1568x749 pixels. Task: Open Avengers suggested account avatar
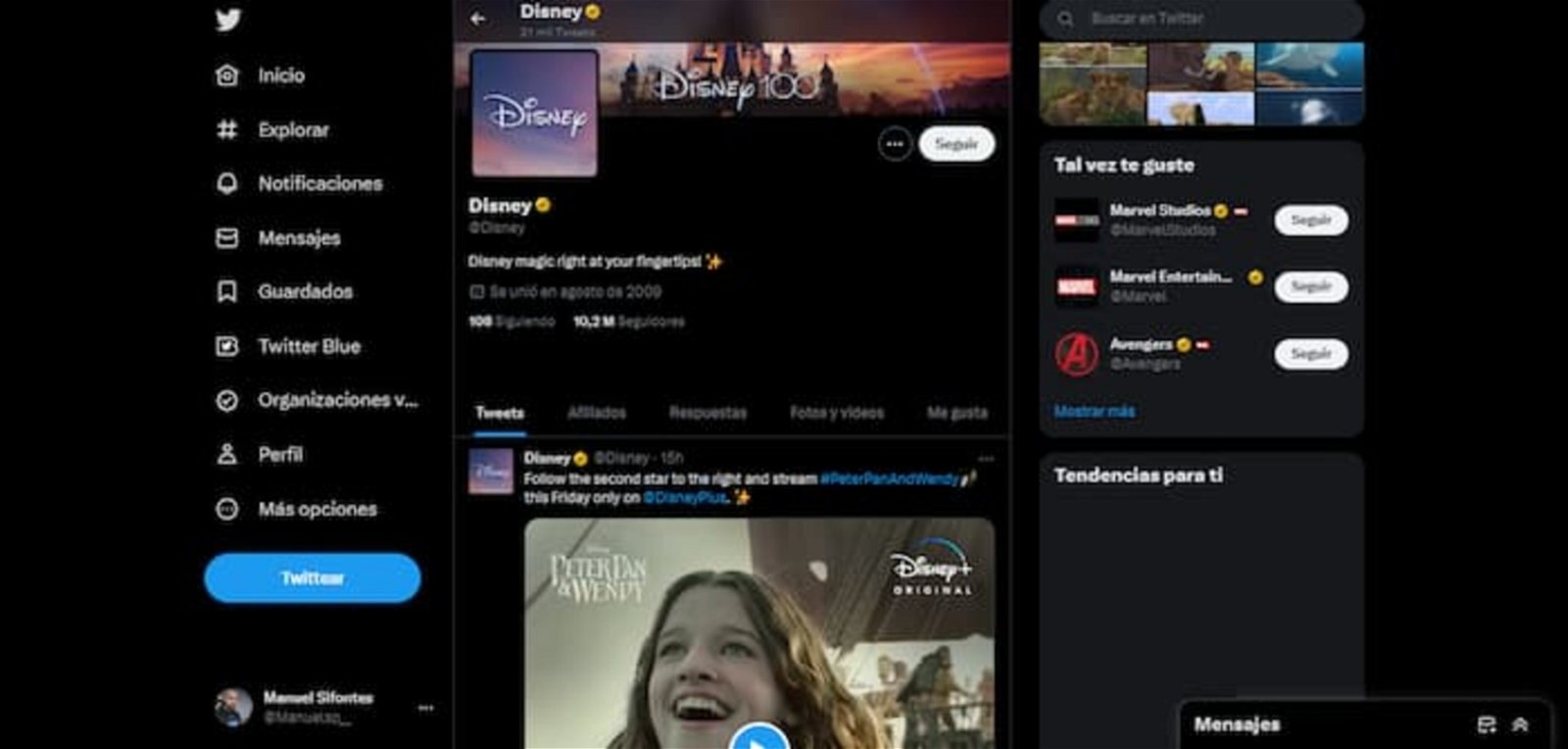point(1076,354)
